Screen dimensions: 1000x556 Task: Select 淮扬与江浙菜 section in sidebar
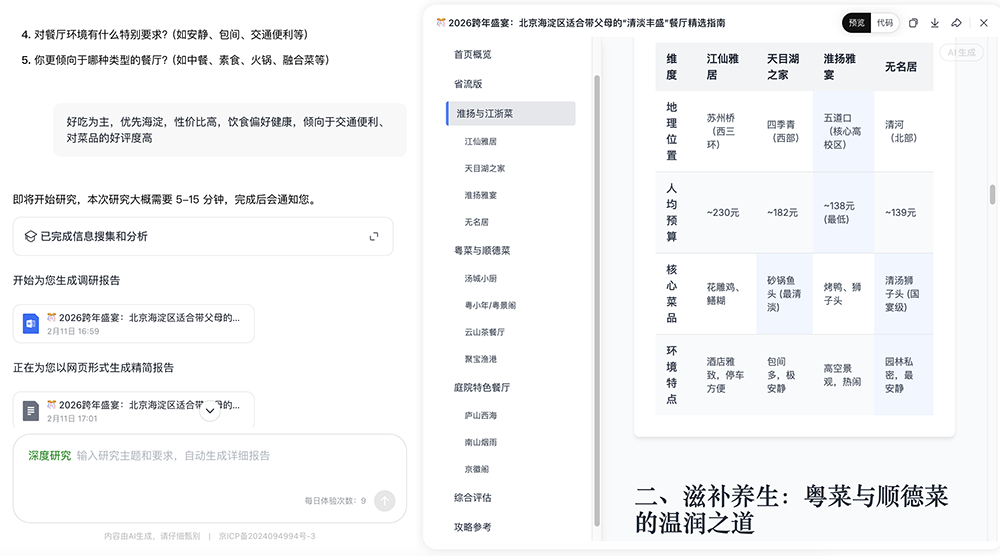pyautogui.click(x=511, y=113)
